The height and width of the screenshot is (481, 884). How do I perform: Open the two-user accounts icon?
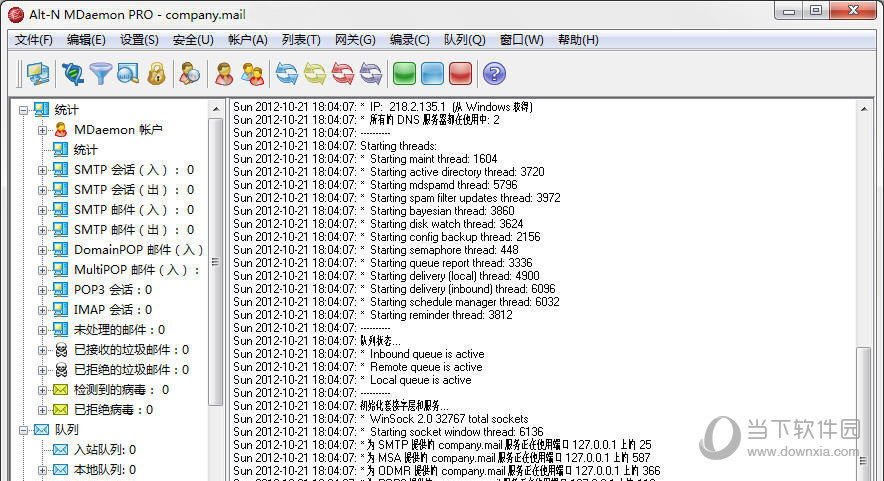coord(252,74)
